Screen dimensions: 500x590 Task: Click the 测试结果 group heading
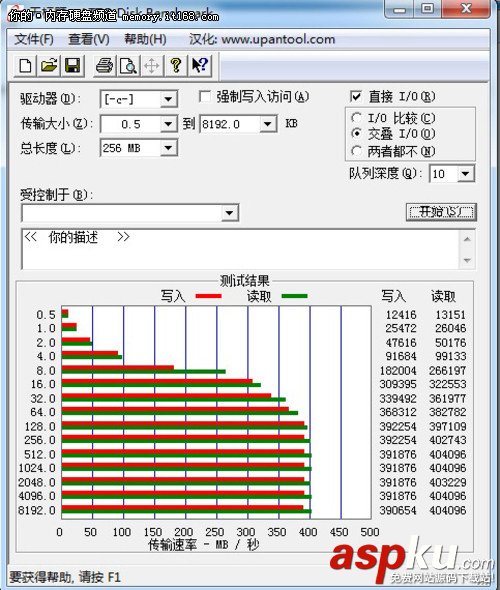[245, 281]
